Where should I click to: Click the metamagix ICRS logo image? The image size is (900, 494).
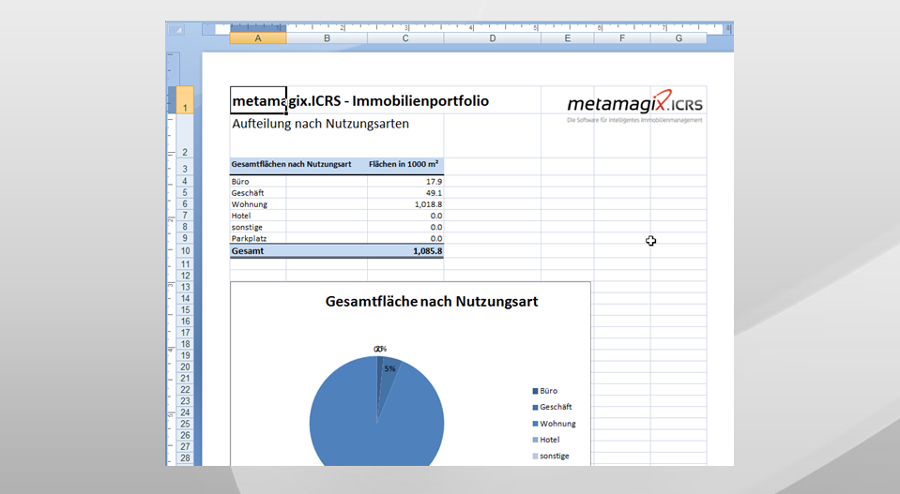click(x=634, y=106)
